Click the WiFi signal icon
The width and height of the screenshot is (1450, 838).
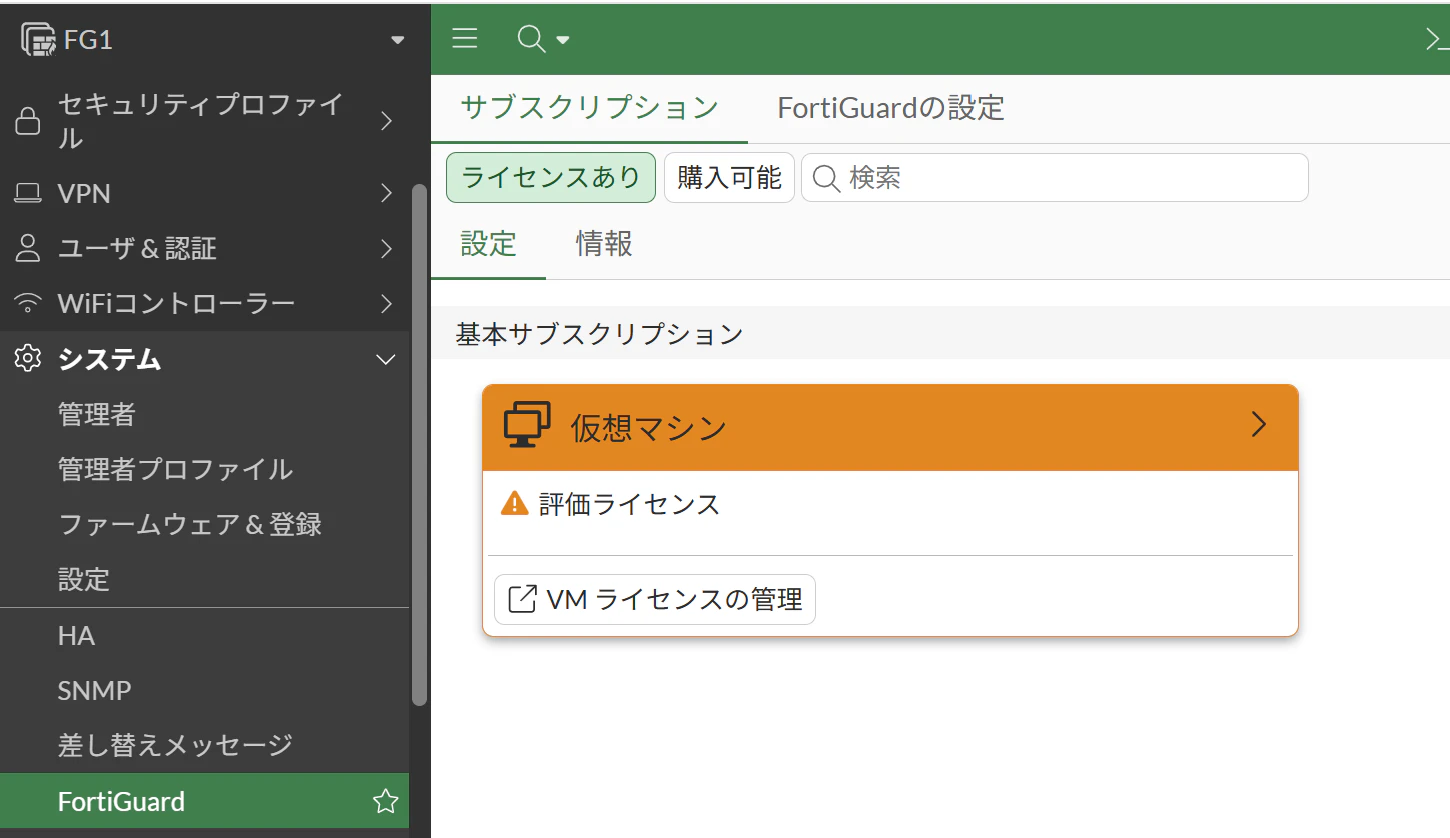(x=28, y=303)
